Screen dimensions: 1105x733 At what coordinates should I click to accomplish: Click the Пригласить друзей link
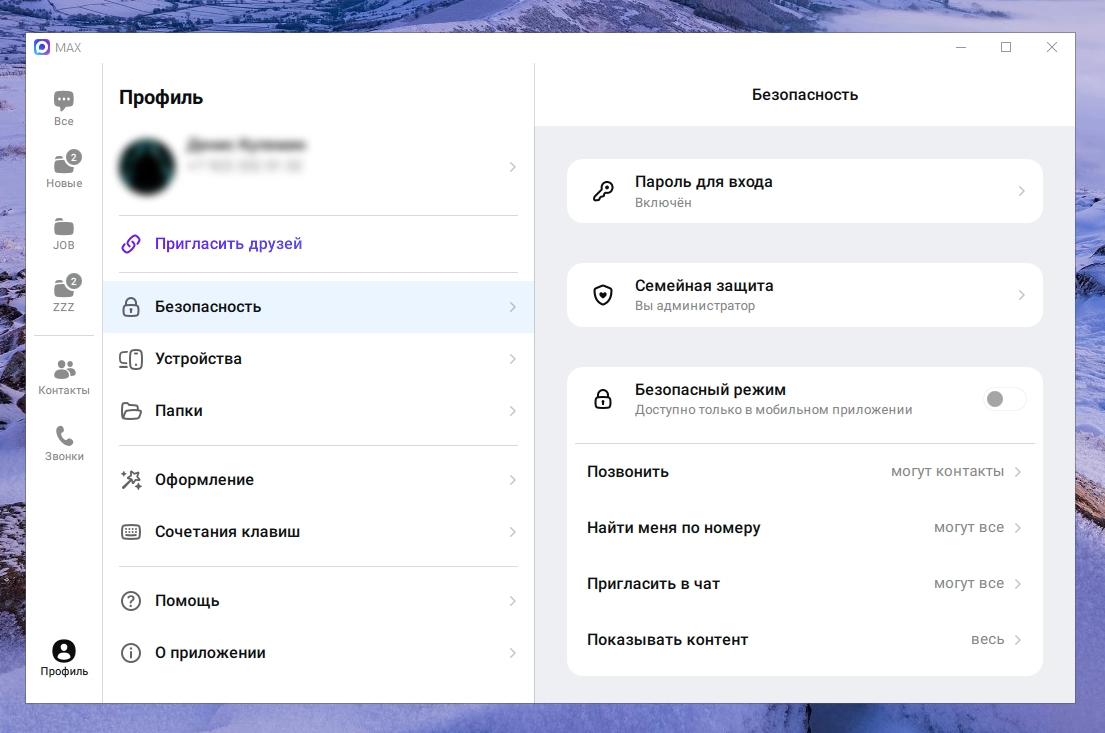point(228,244)
